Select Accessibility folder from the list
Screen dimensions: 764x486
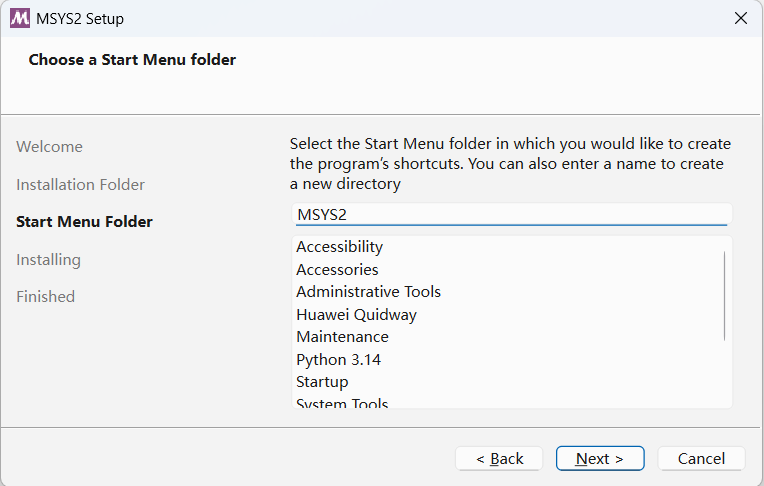click(x=340, y=247)
